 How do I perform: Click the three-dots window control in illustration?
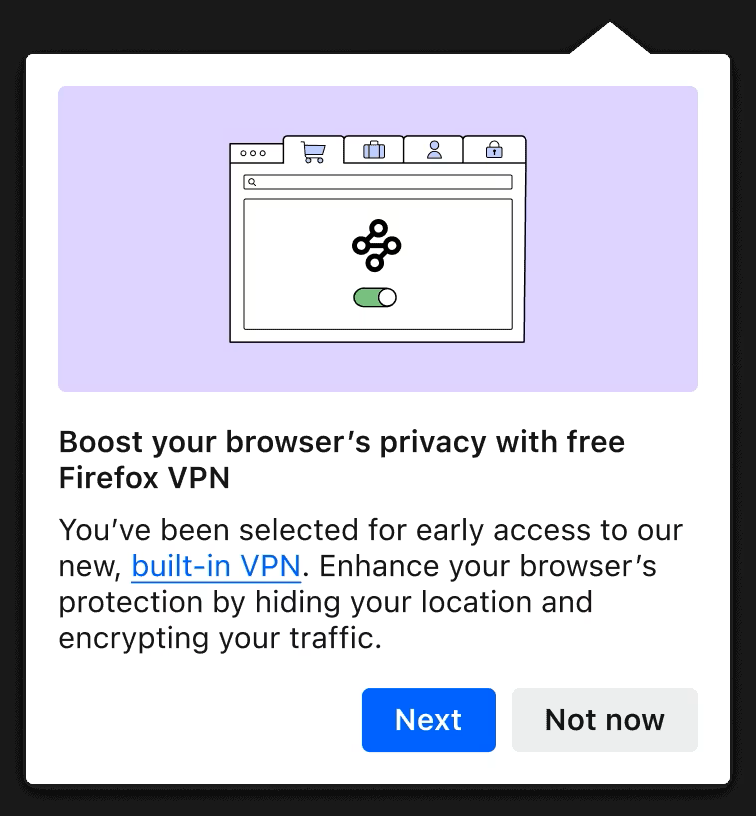tap(253, 153)
